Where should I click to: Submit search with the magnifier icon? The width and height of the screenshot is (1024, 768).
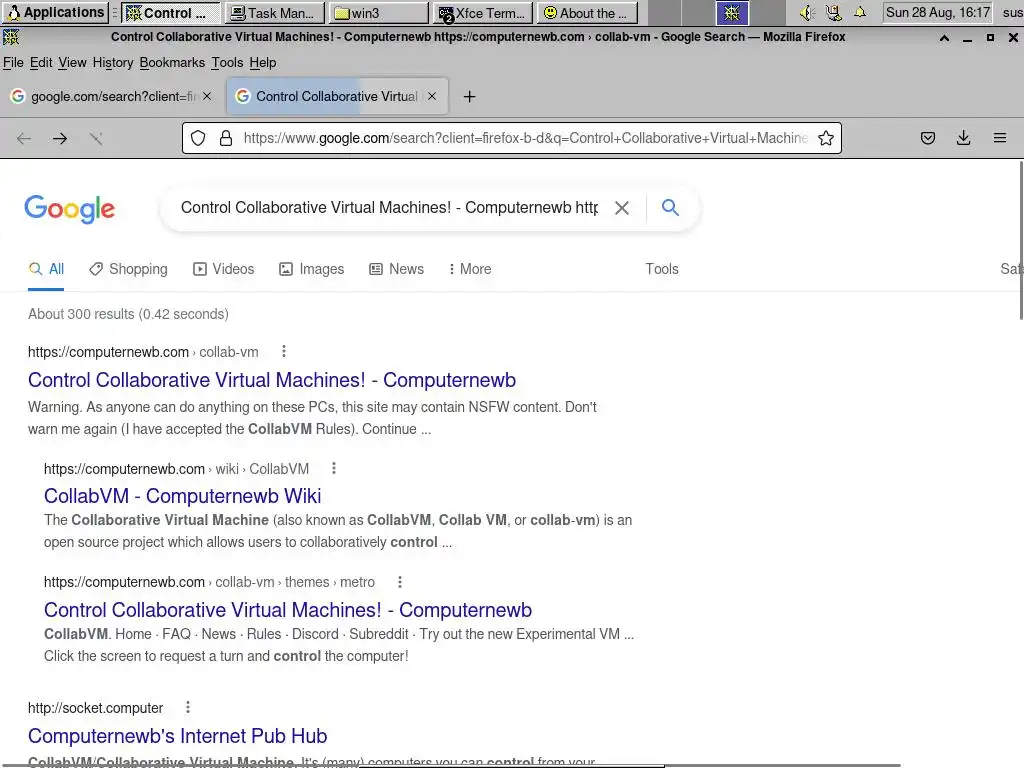pyautogui.click(x=670, y=208)
